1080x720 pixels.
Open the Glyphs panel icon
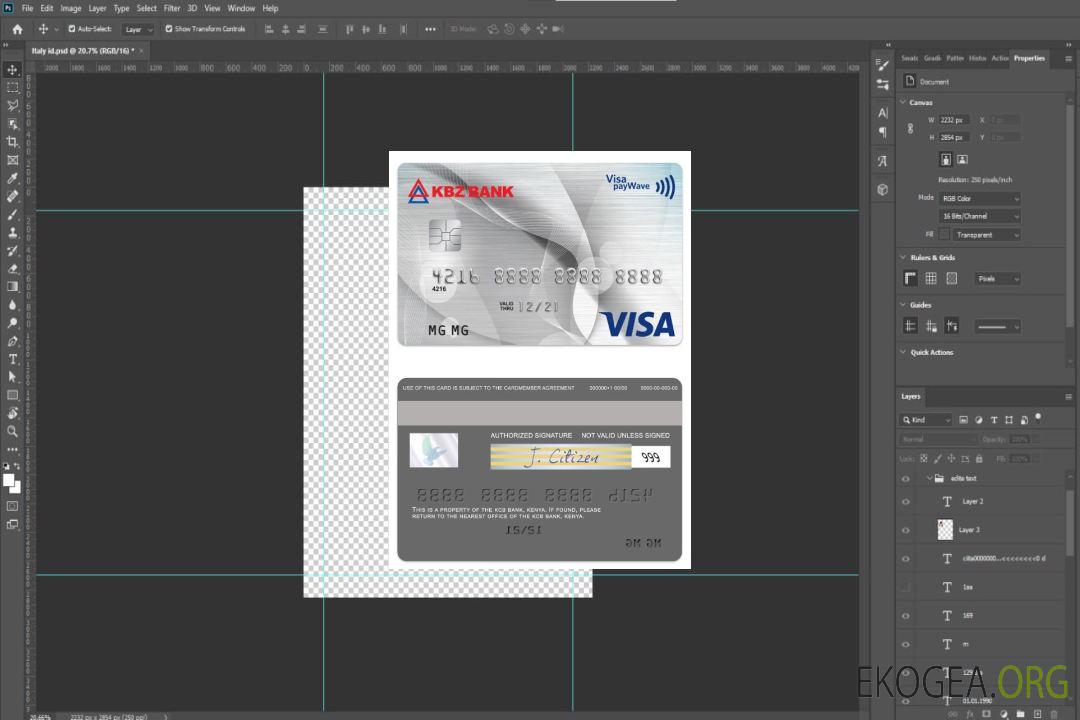point(883,161)
